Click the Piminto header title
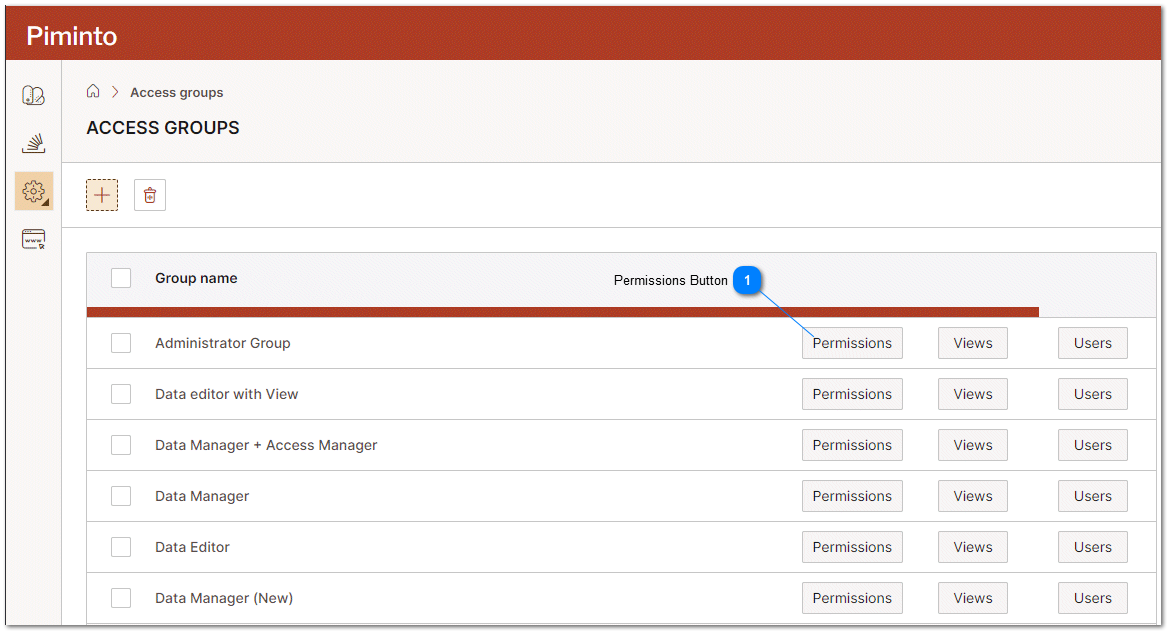Image resolution: width=1170 pixels, height=634 pixels. 71,34
